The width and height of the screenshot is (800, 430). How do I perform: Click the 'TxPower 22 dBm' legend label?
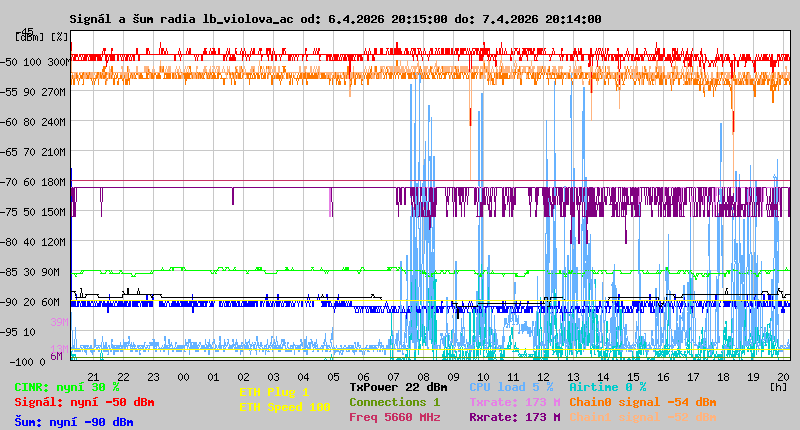[x=398, y=387]
